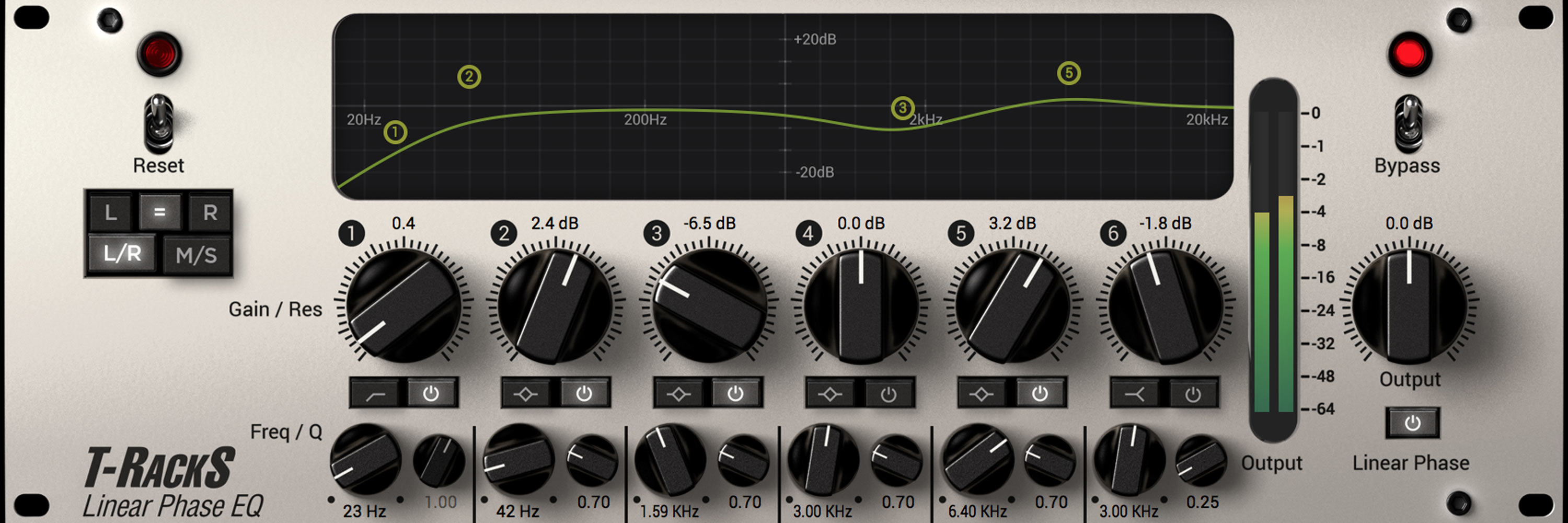Viewport: 1568px width, 523px height.
Task: Select node 2 on the EQ graph
Action: tap(469, 77)
